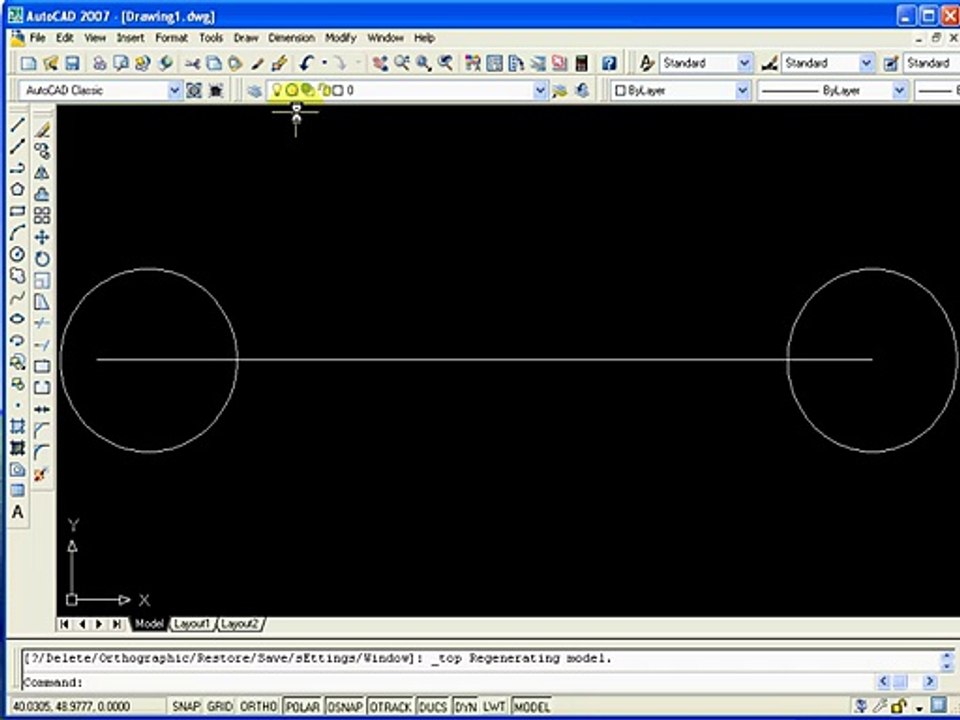This screenshot has height=720, width=960.
Task: Open the Modify menu
Action: [x=340, y=38]
